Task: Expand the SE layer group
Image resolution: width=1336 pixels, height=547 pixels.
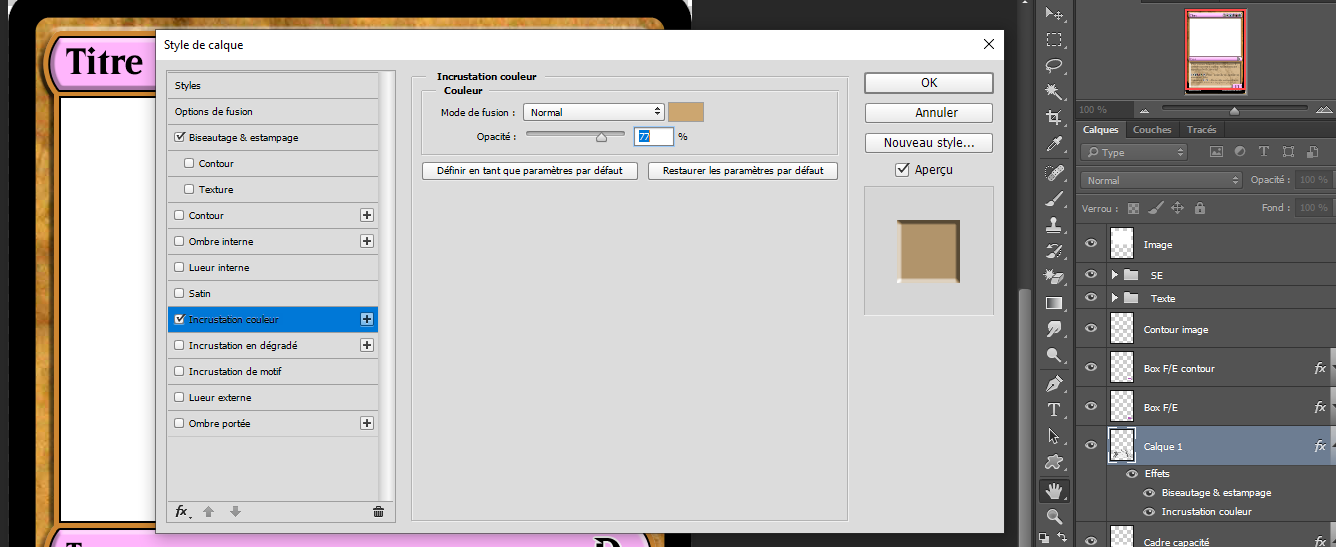Action: [x=1114, y=274]
